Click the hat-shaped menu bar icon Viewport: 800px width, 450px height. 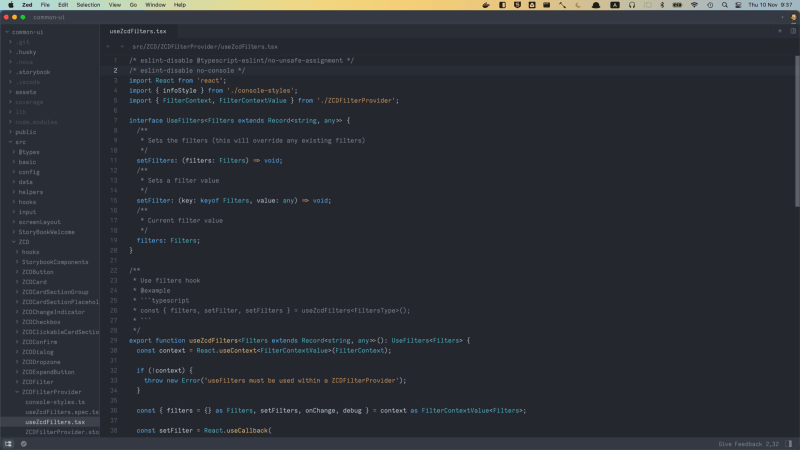pyautogui.click(x=596, y=5)
